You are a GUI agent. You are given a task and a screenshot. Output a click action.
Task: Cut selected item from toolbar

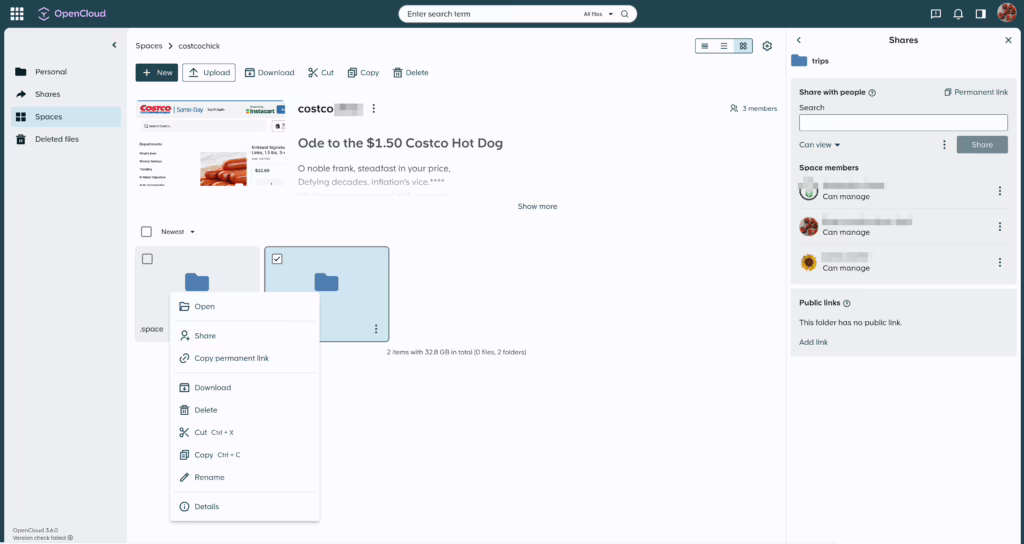coord(321,72)
